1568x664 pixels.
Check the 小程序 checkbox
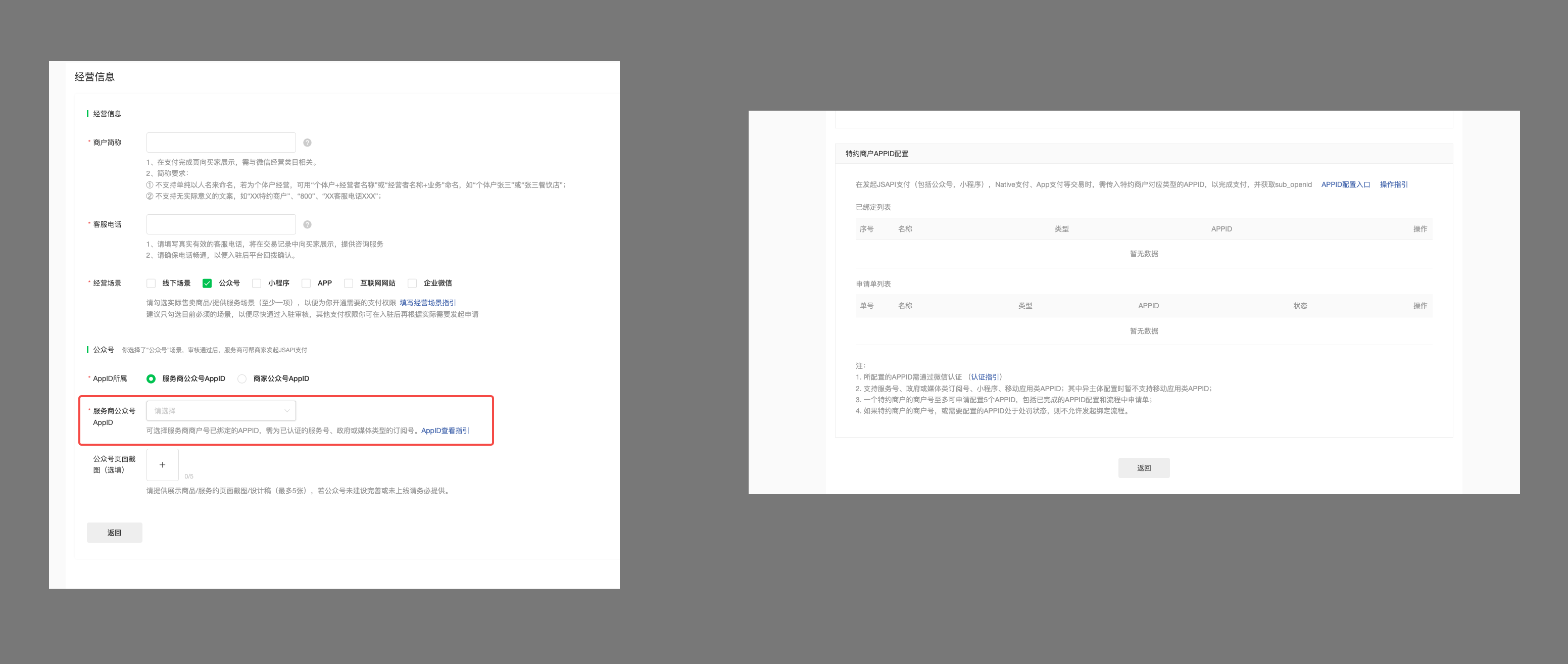[x=257, y=283]
